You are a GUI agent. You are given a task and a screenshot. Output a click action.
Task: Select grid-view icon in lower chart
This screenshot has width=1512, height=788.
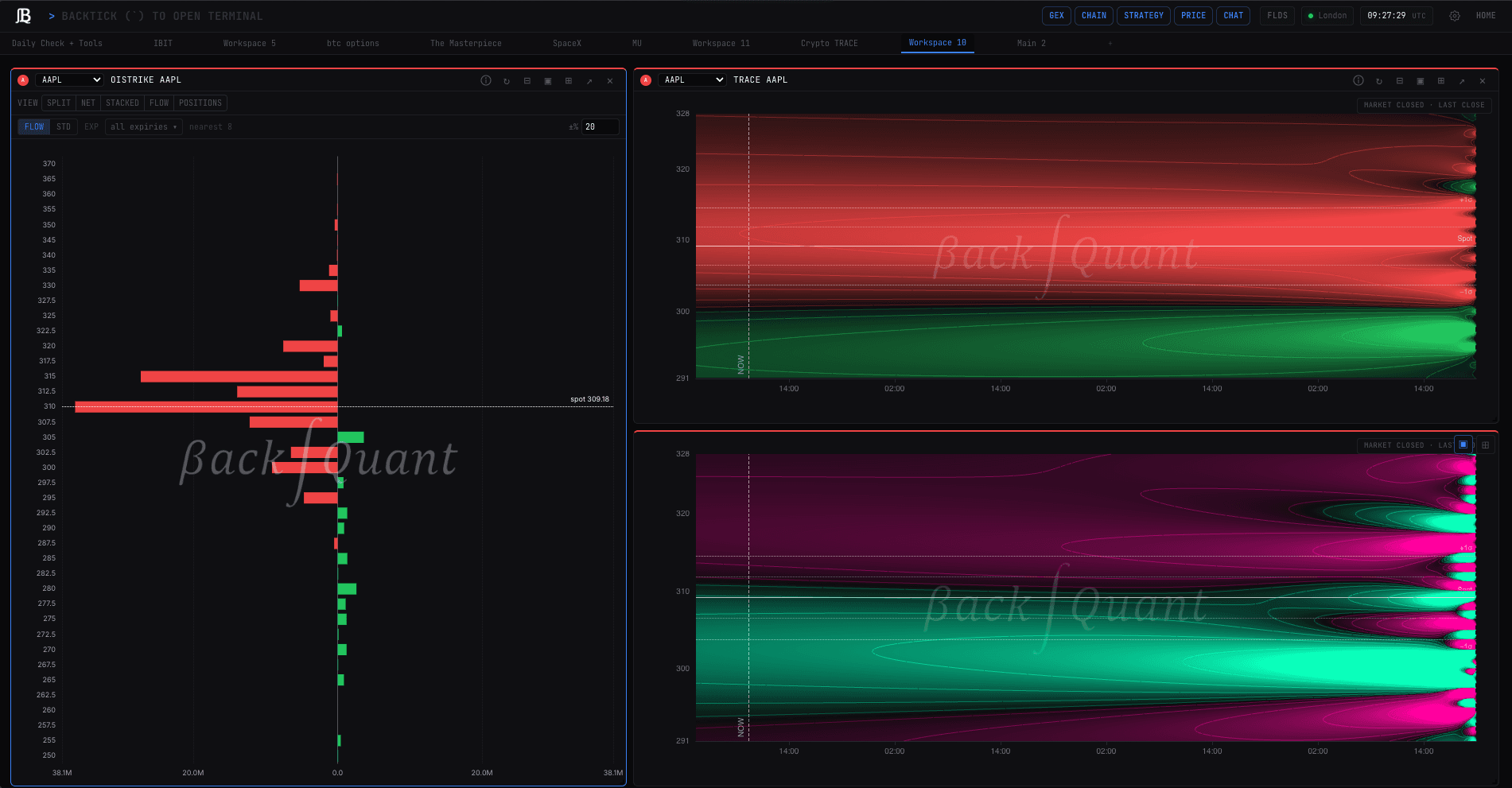[x=1485, y=444]
